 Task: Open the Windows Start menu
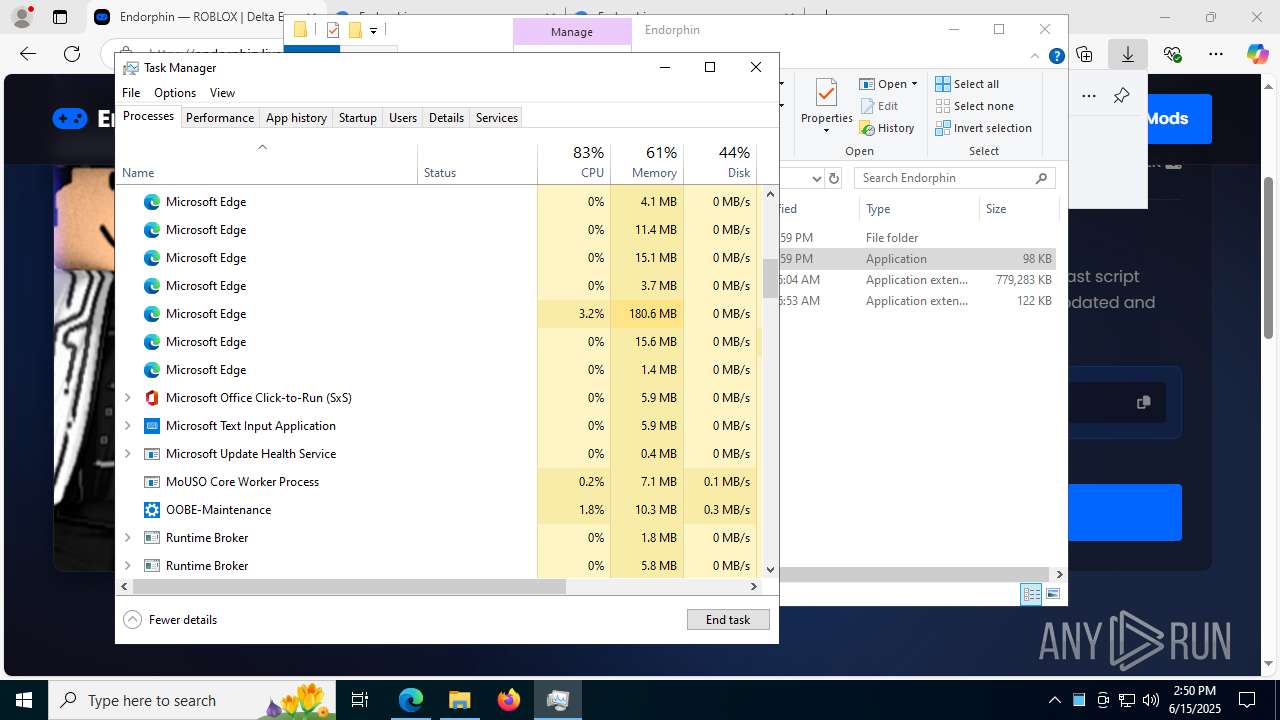click(24, 700)
